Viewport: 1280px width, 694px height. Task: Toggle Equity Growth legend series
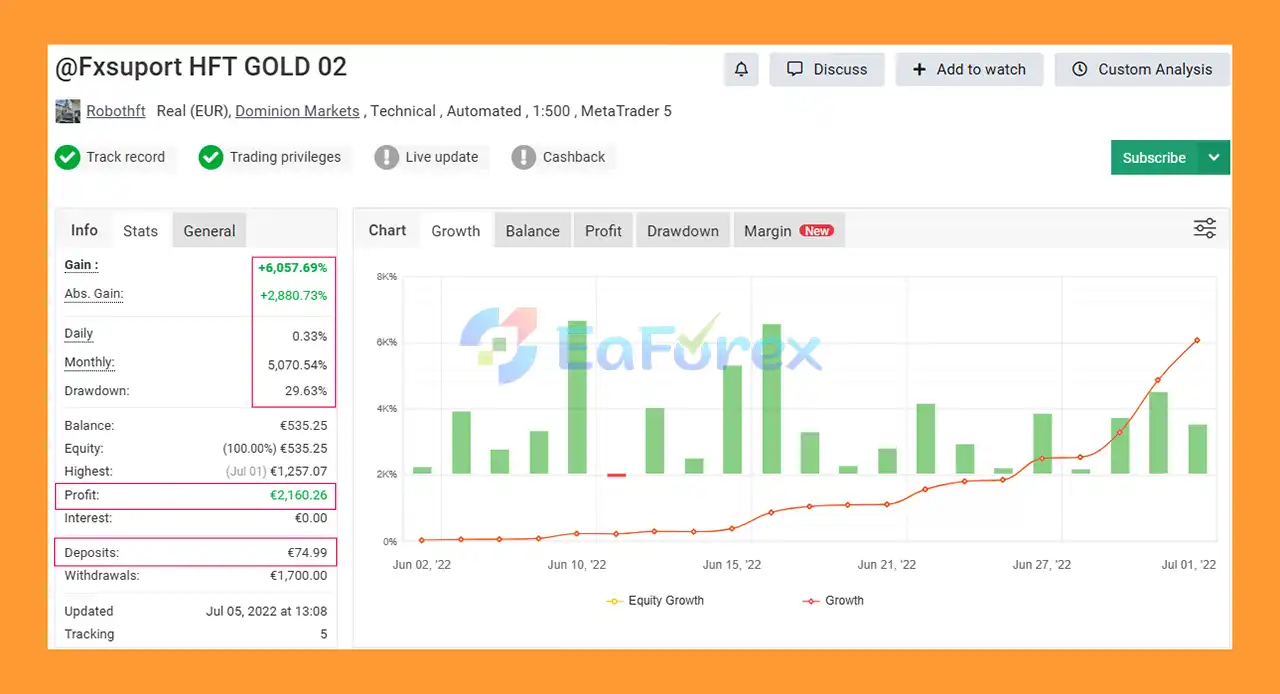pos(656,601)
